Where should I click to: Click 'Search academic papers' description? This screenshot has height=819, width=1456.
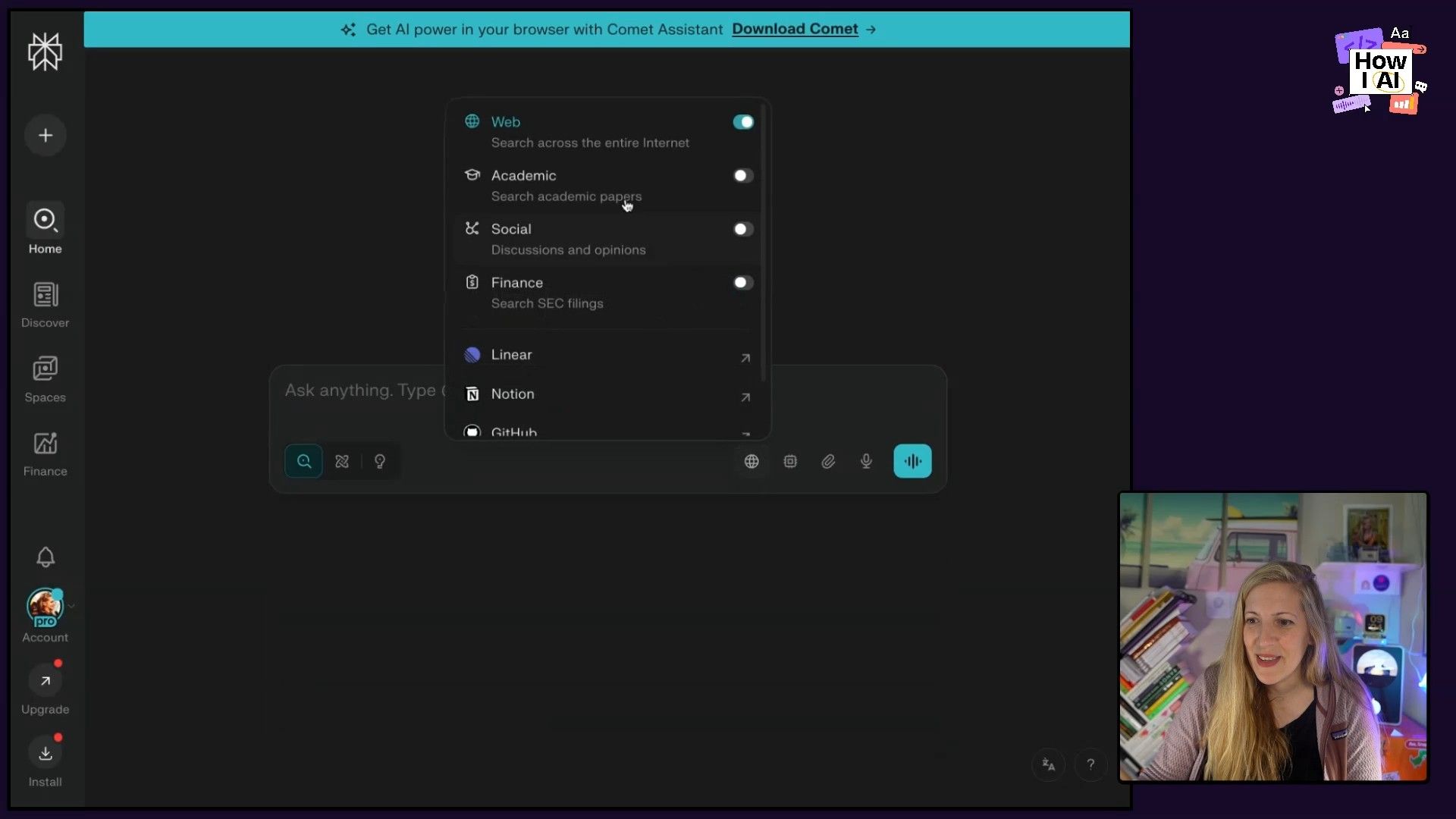(566, 196)
